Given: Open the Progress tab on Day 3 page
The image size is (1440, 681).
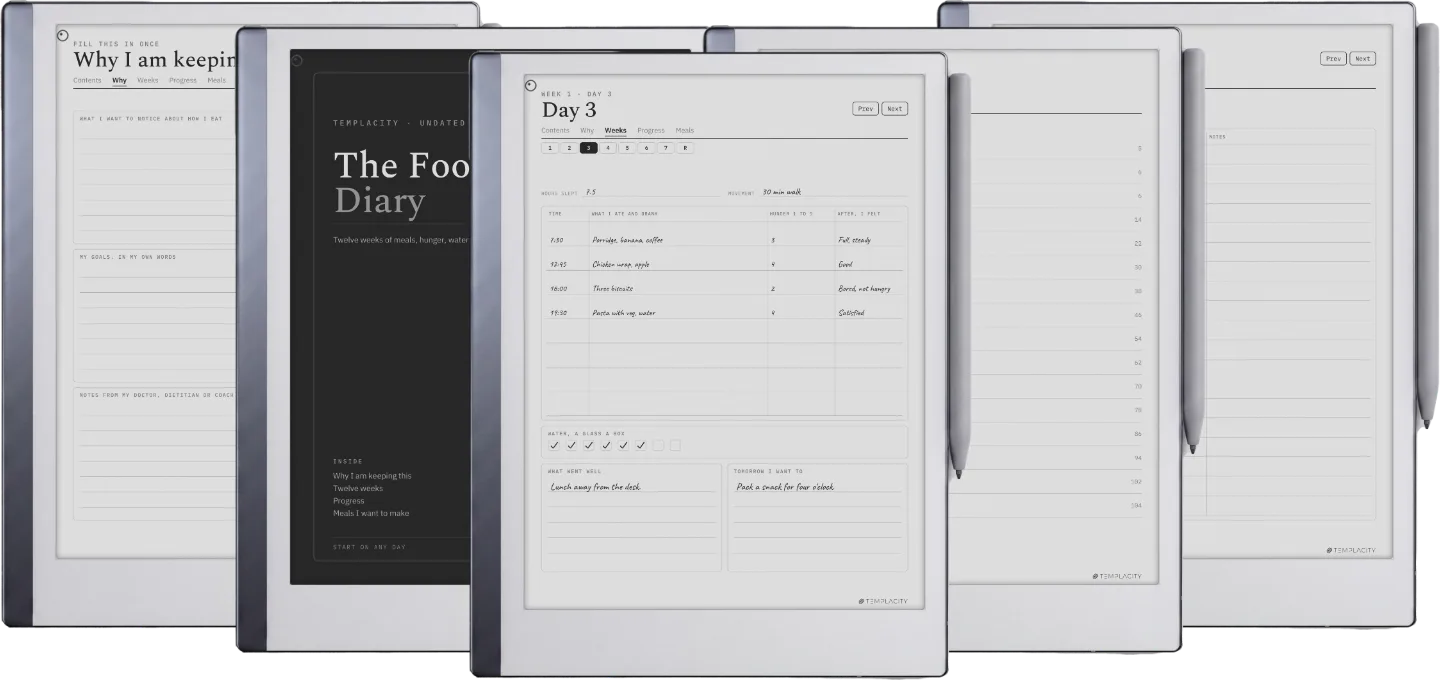Looking at the screenshot, I should (x=651, y=130).
